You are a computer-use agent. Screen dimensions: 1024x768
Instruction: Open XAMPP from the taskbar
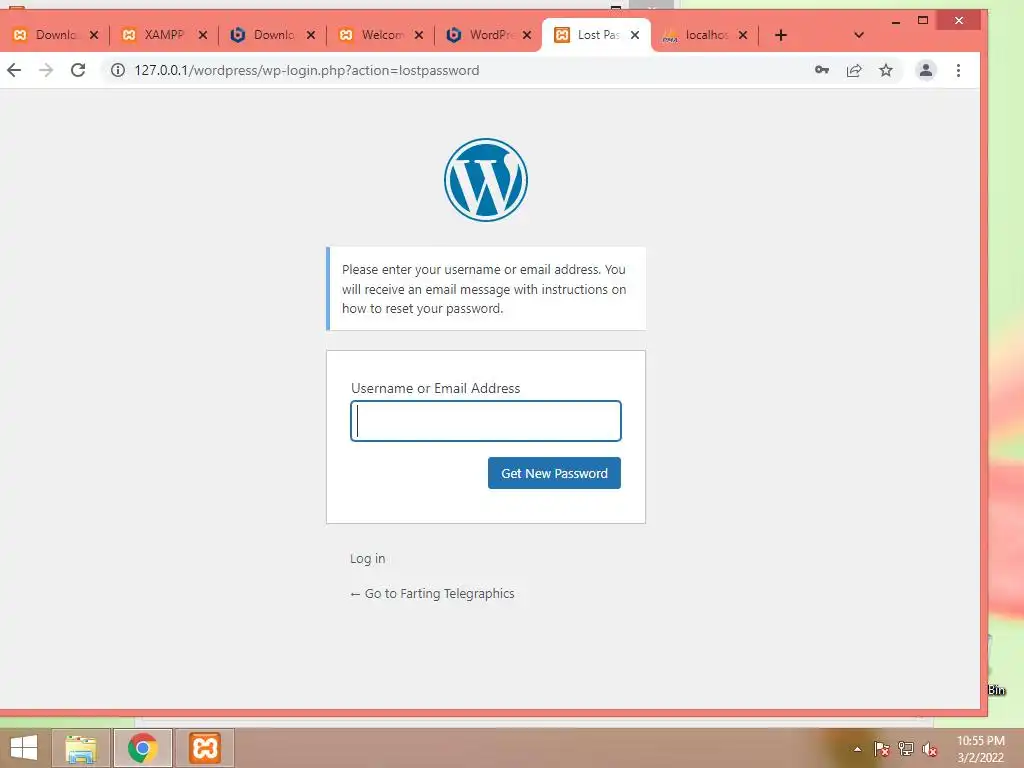click(204, 748)
